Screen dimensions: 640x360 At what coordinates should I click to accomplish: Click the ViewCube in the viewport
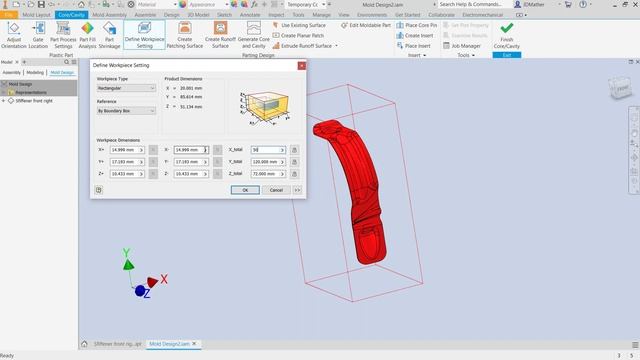[621, 88]
